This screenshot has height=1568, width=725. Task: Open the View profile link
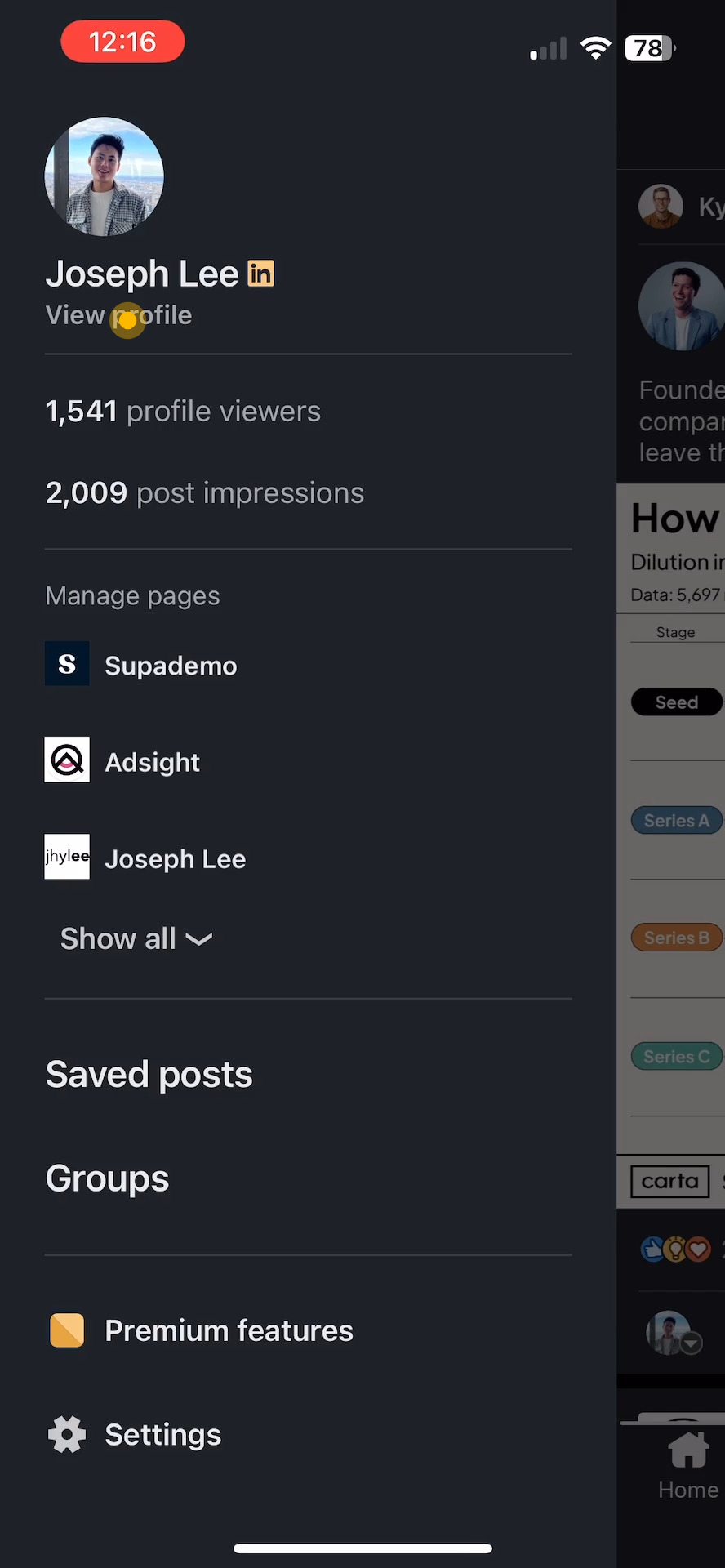pyautogui.click(x=119, y=315)
